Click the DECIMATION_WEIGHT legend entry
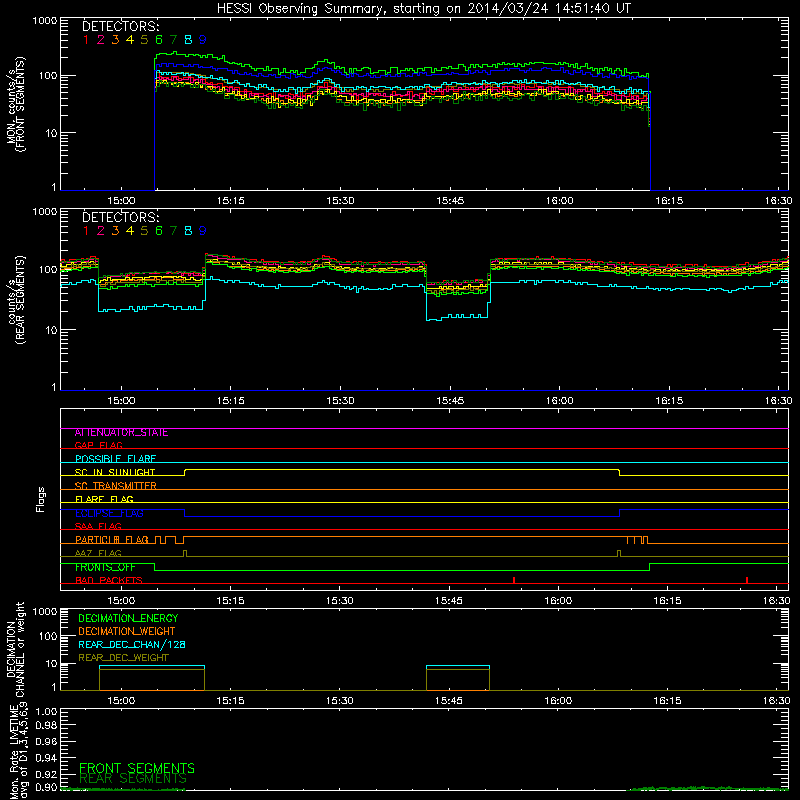Viewport: 800px width, 800px height. click(127, 632)
